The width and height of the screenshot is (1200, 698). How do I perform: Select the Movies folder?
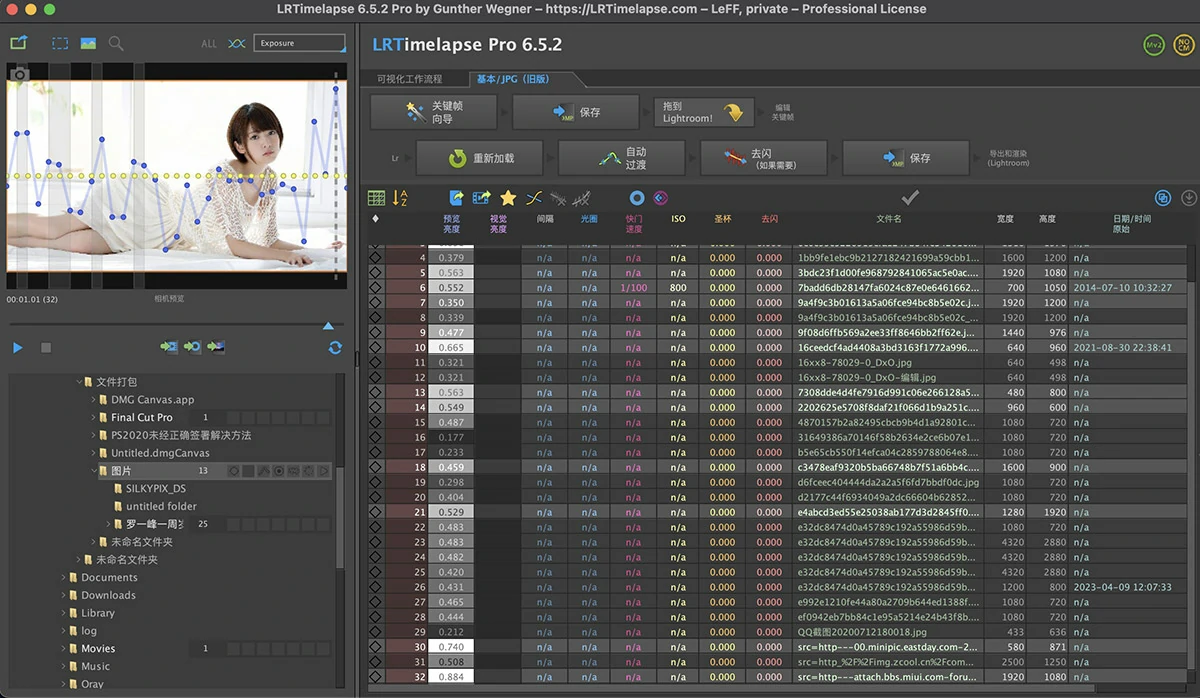coord(98,648)
